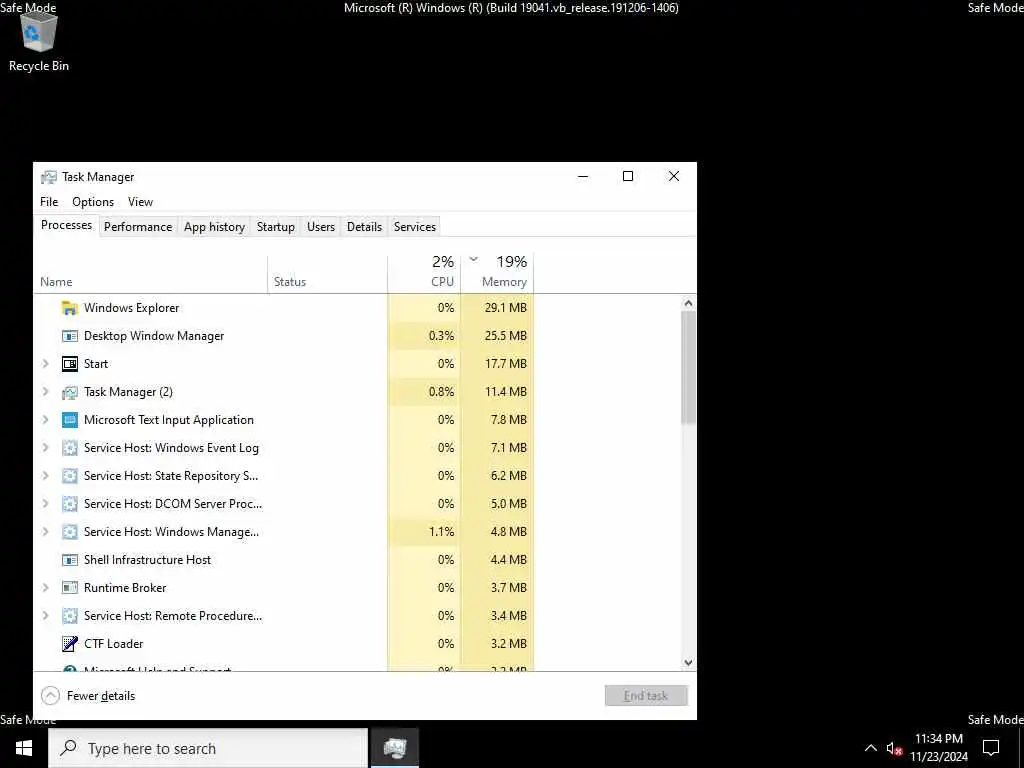The height and width of the screenshot is (768, 1024).
Task: Click the Shell Infrastructure Host icon
Action: [69, 560]
